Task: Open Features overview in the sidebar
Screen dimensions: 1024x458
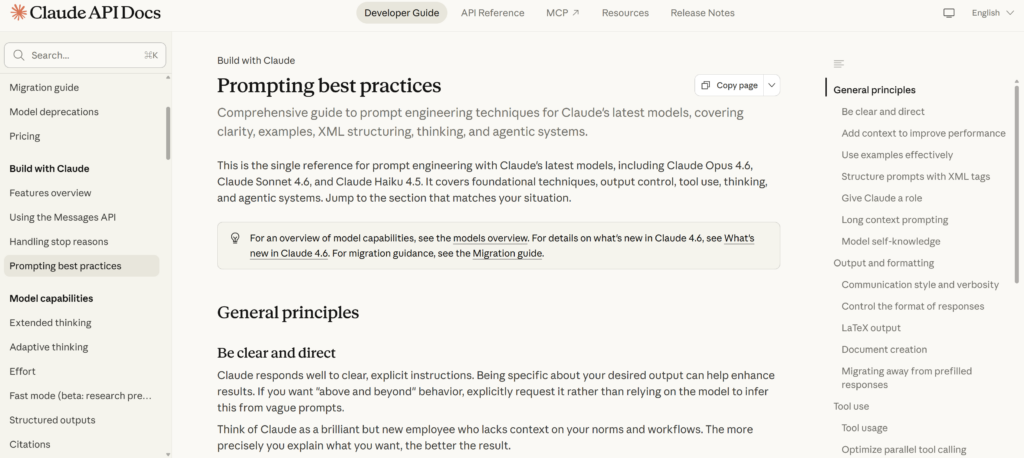Action: [x=50, y=193]
